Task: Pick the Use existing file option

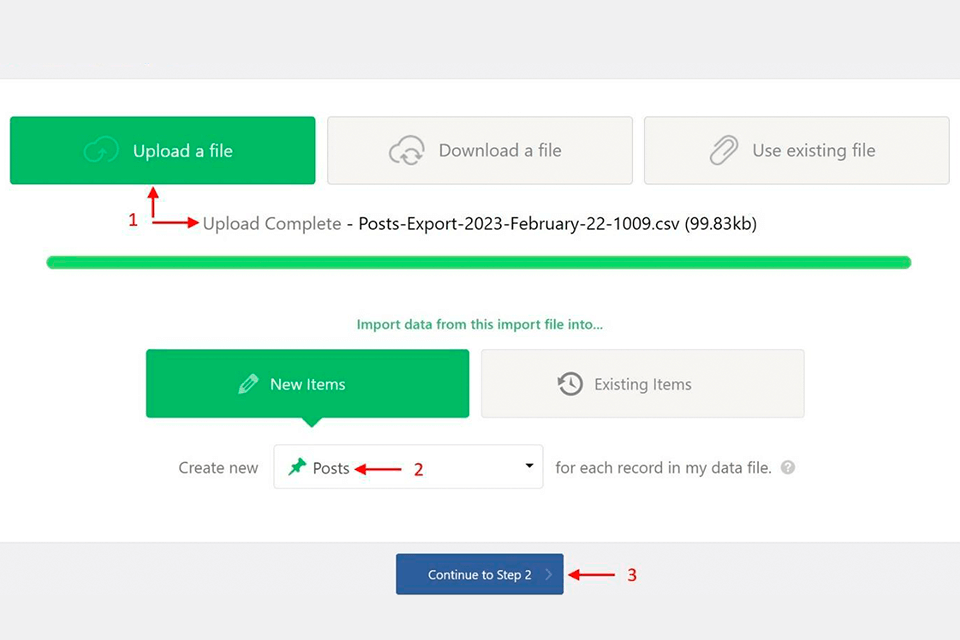Action: pyautogui.click(x=797, y=151)
